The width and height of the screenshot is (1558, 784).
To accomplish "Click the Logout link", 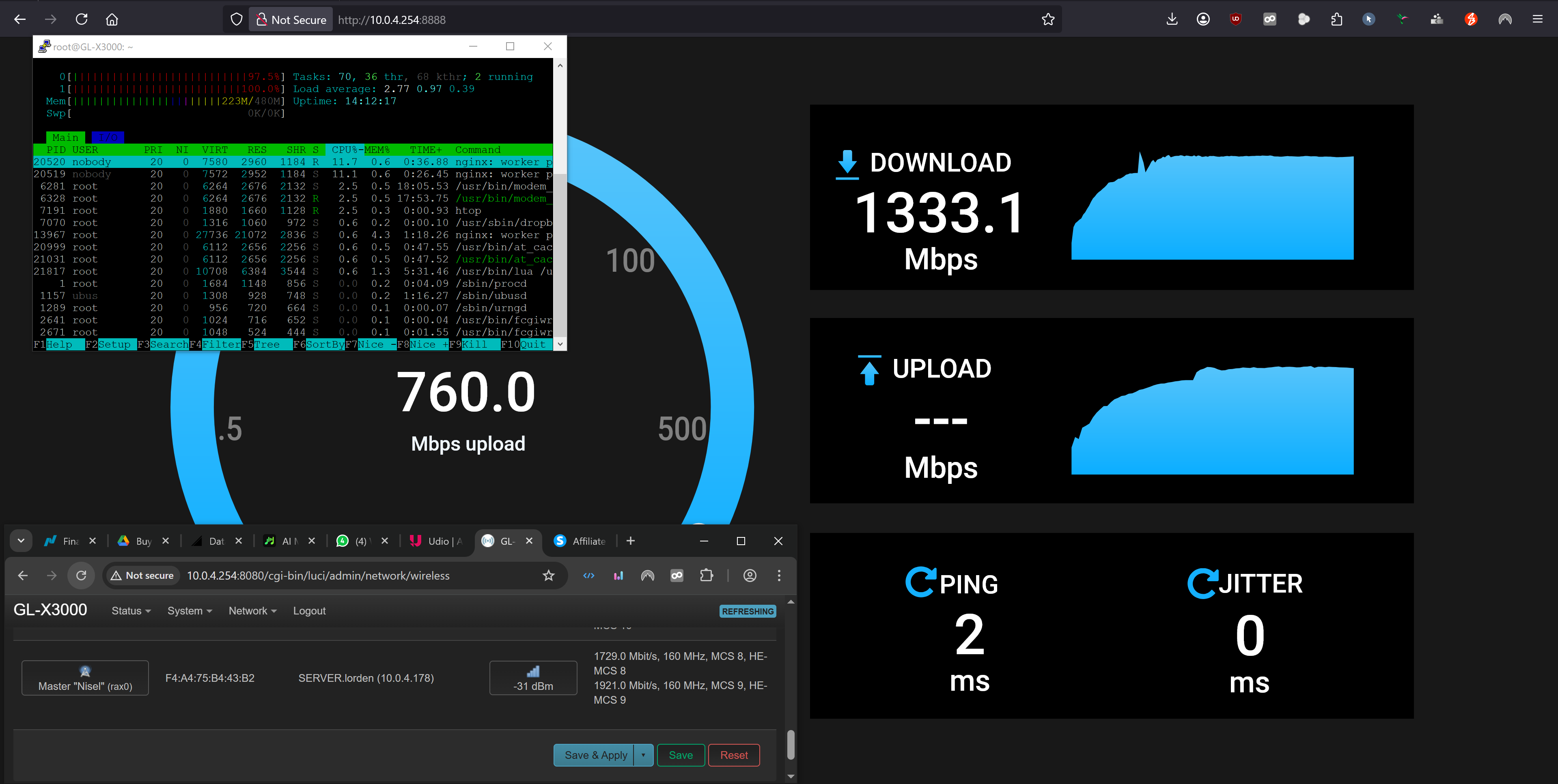I will (x=309, y=611).
